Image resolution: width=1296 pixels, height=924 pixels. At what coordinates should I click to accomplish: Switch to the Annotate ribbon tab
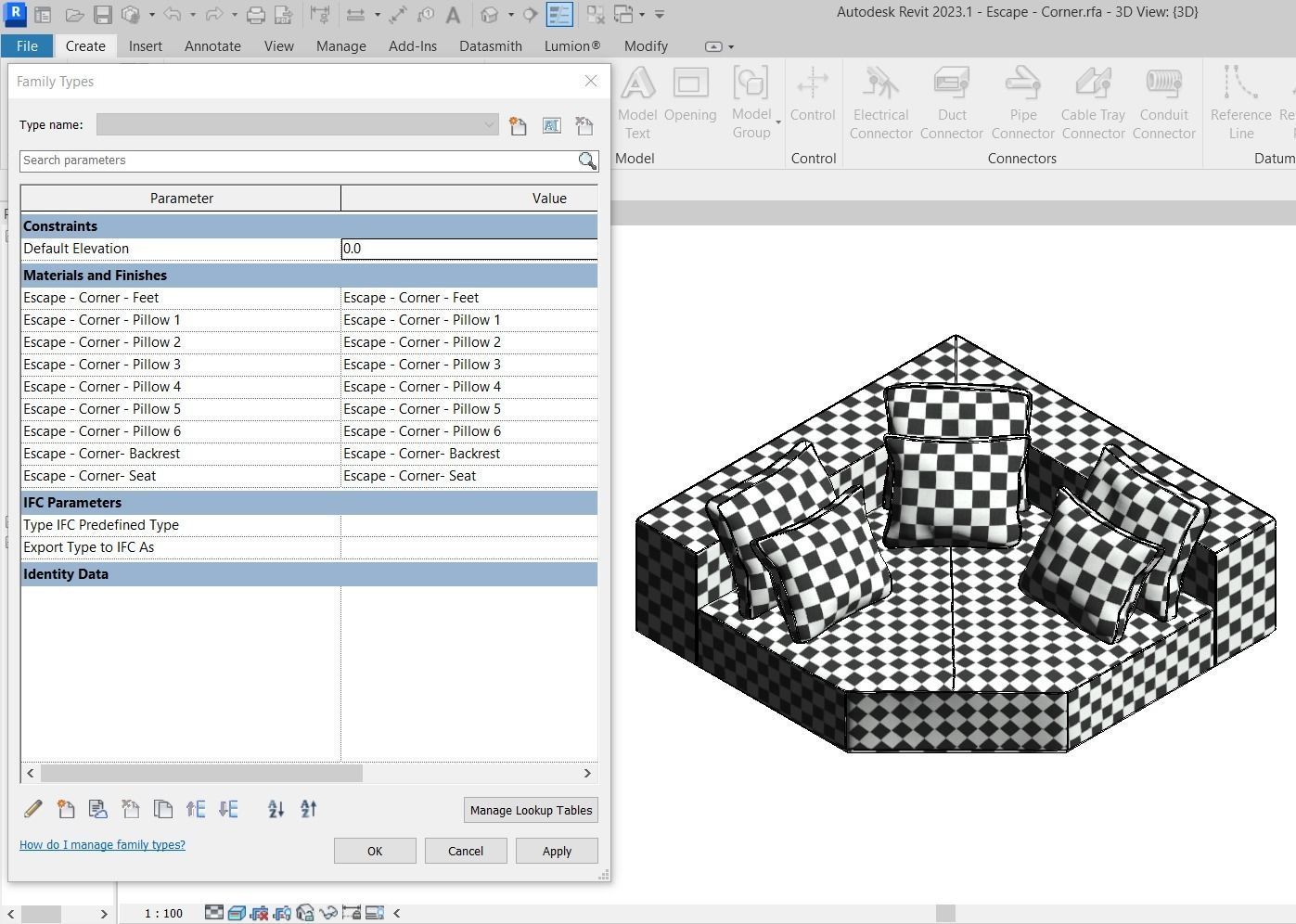point(212,46)
